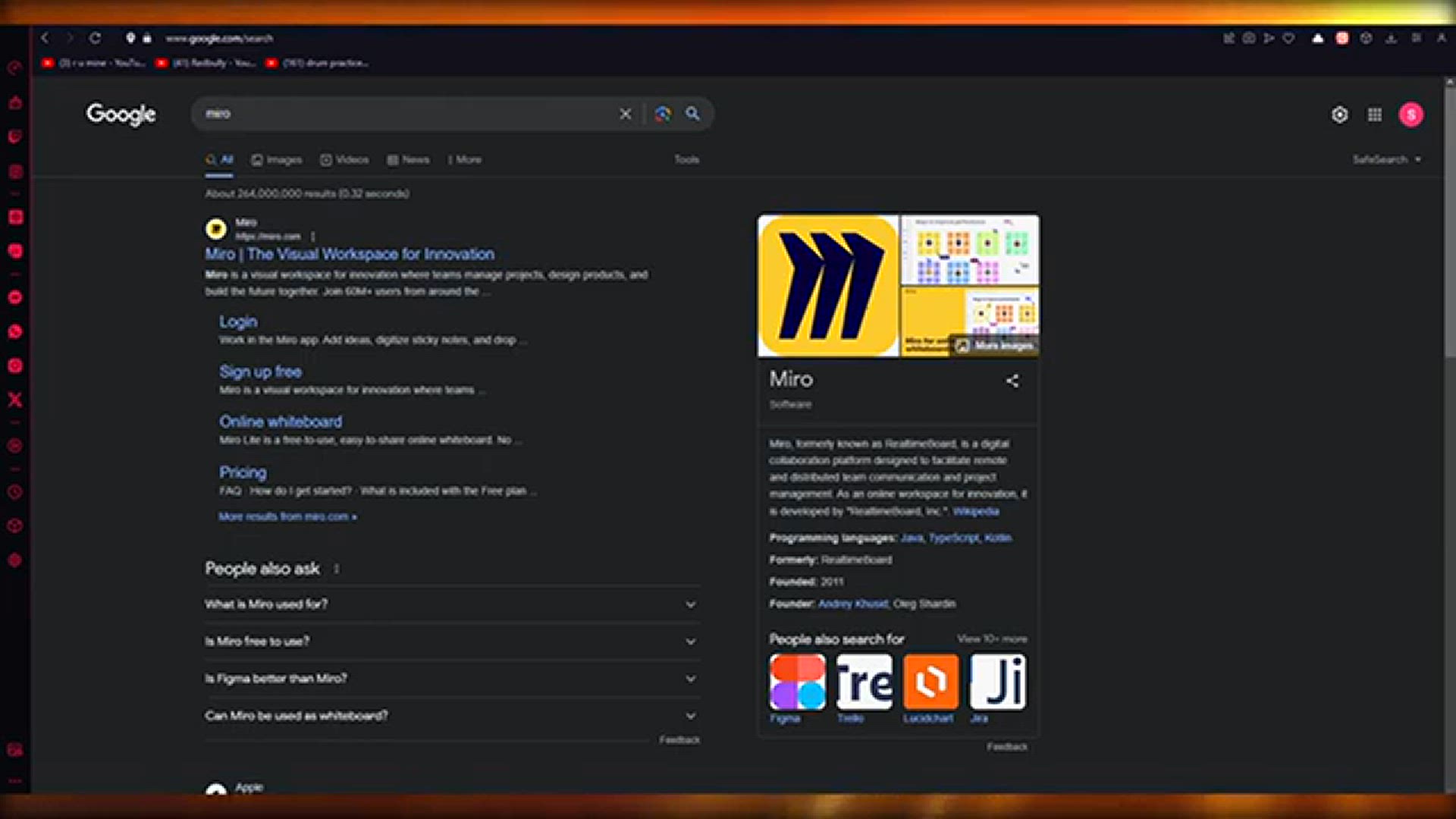Open the Google apps grid
The height and width of the screenshot is (819, 1456).
tap(1375, 115)
